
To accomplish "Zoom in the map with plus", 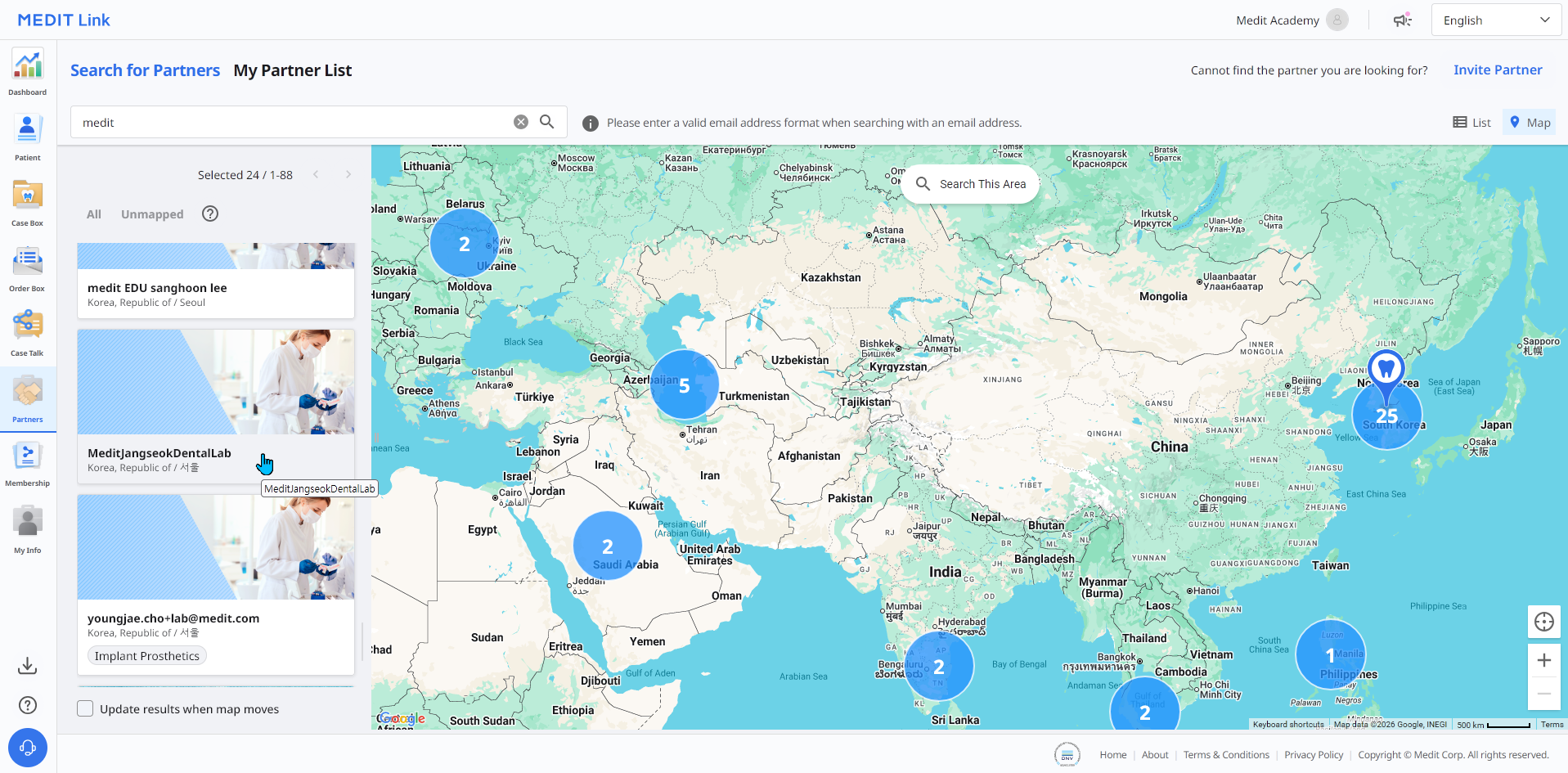I will click(1543, 660).
